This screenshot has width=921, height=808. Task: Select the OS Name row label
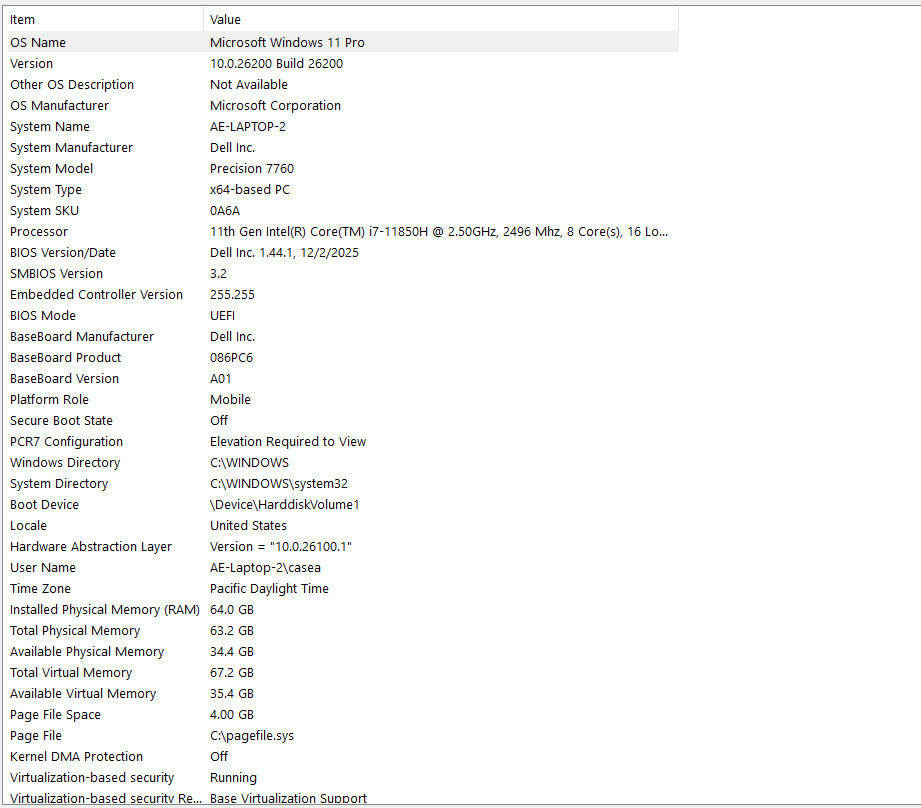pyautogui.click(x=38, y=42)
